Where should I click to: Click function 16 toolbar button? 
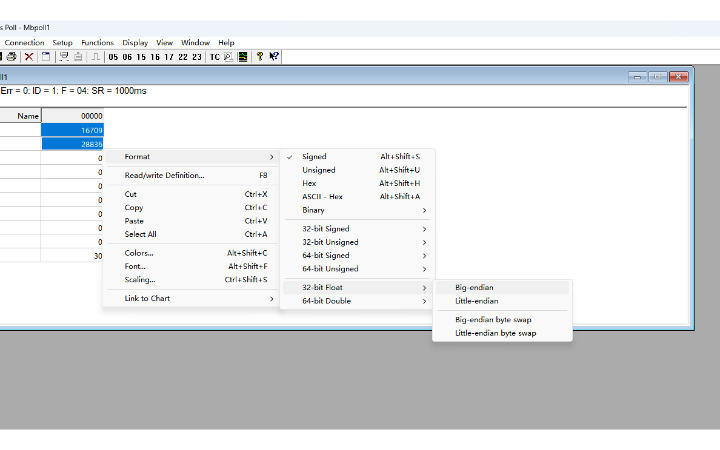coord(155,57)
